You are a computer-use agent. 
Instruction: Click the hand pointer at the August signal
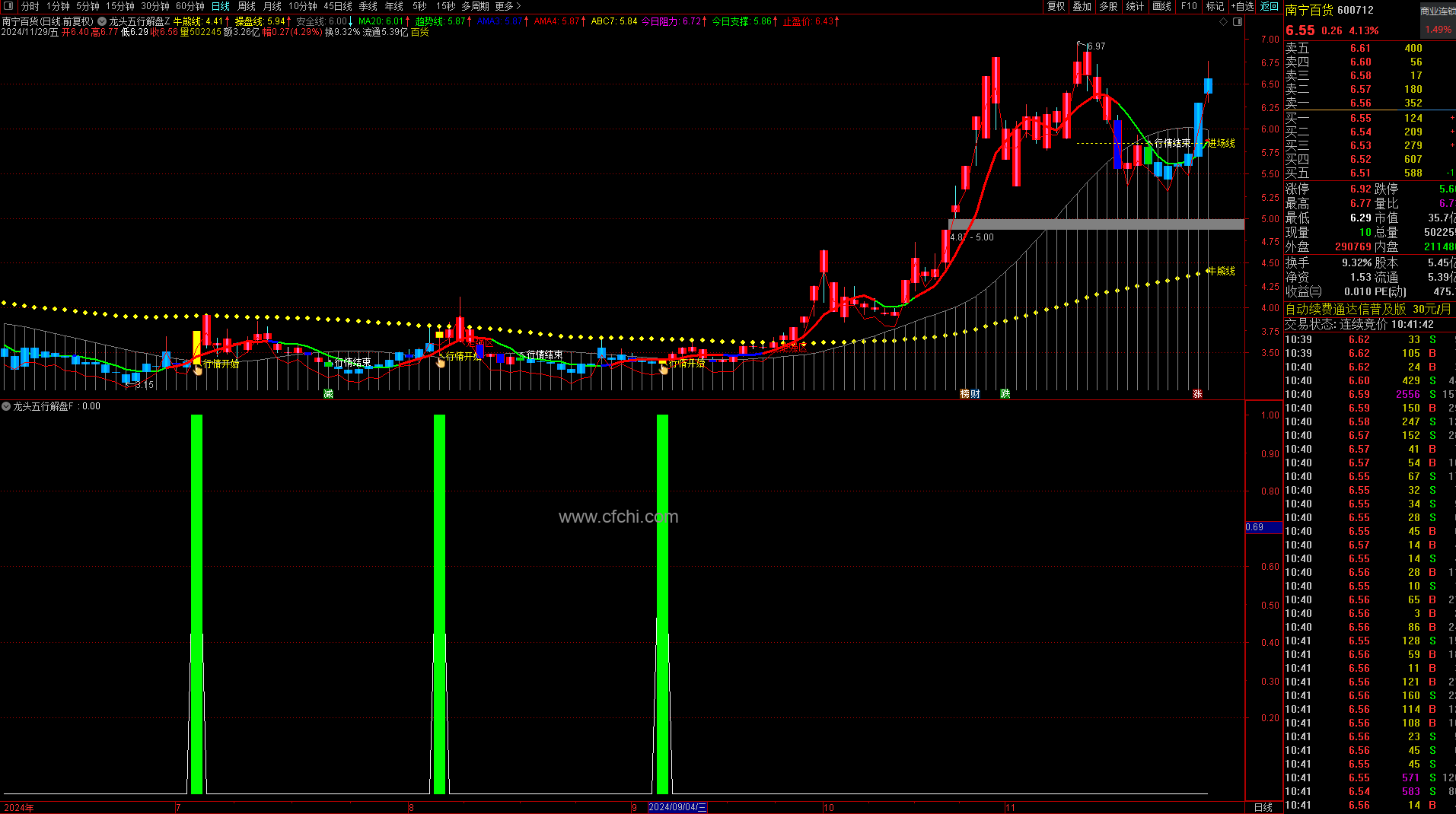441,362
